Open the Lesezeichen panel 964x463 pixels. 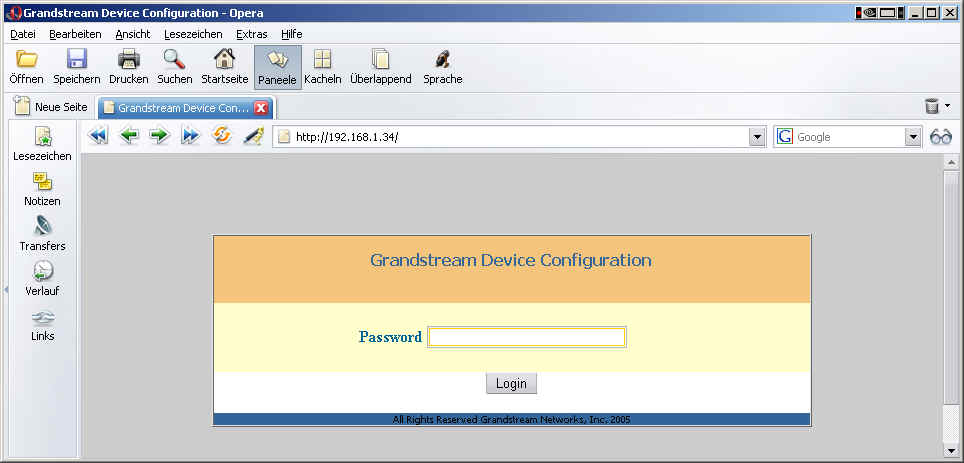coord(42,144)
